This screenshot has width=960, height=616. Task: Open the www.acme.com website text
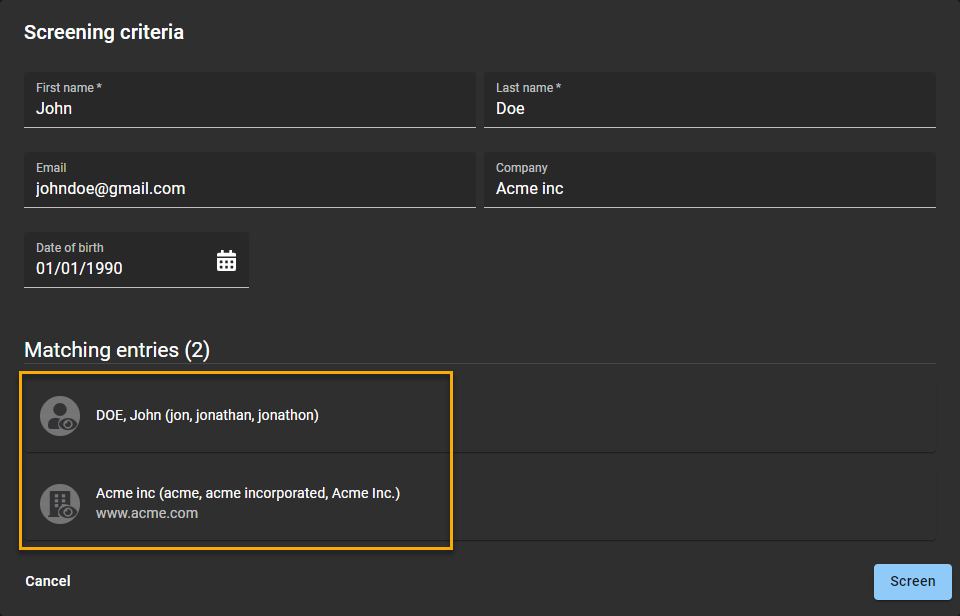click(x=147, y=514)
